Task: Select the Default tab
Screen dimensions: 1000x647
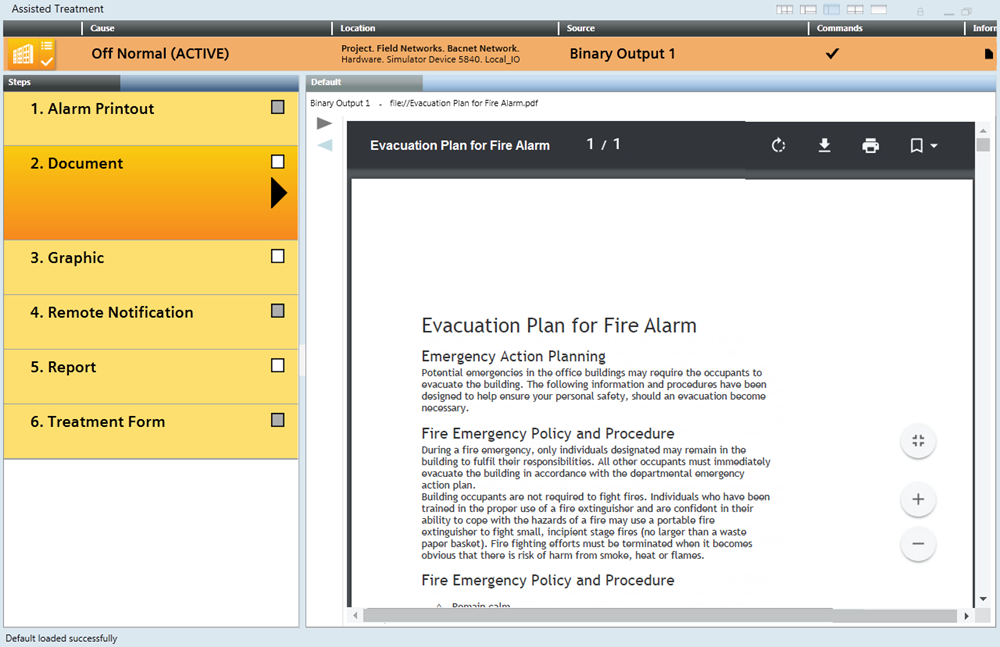Action: pos(364,83)
